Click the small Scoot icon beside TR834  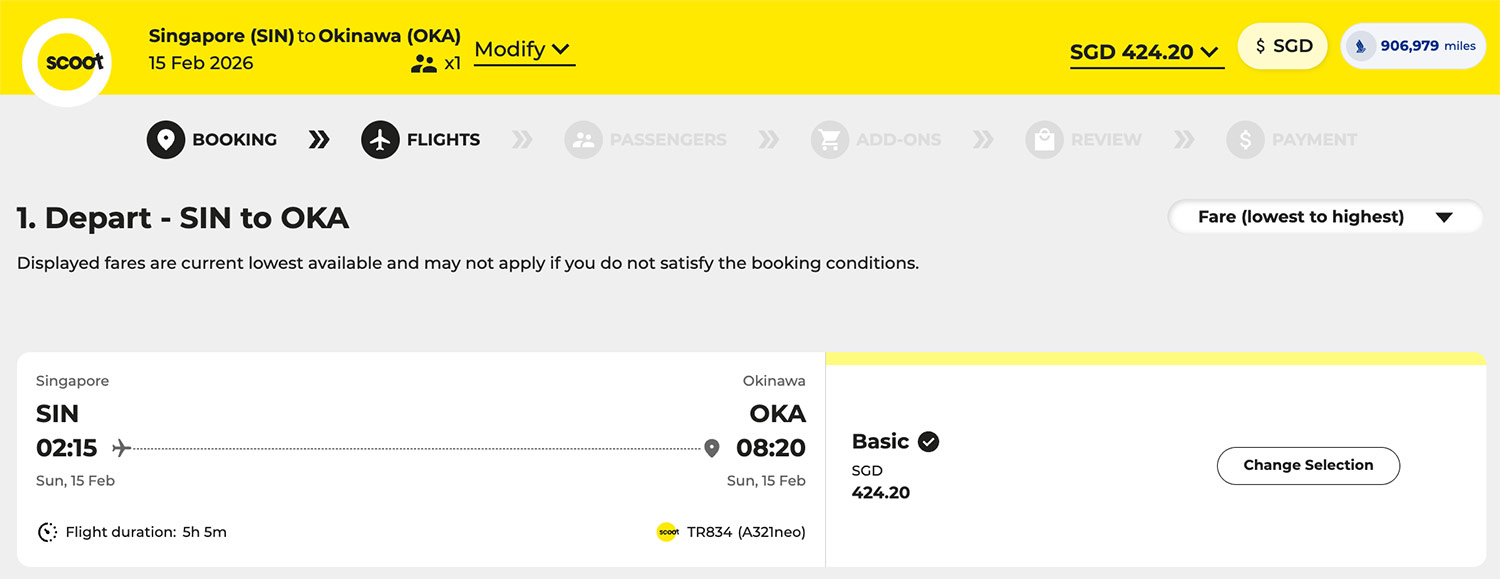tap(668, 532)
